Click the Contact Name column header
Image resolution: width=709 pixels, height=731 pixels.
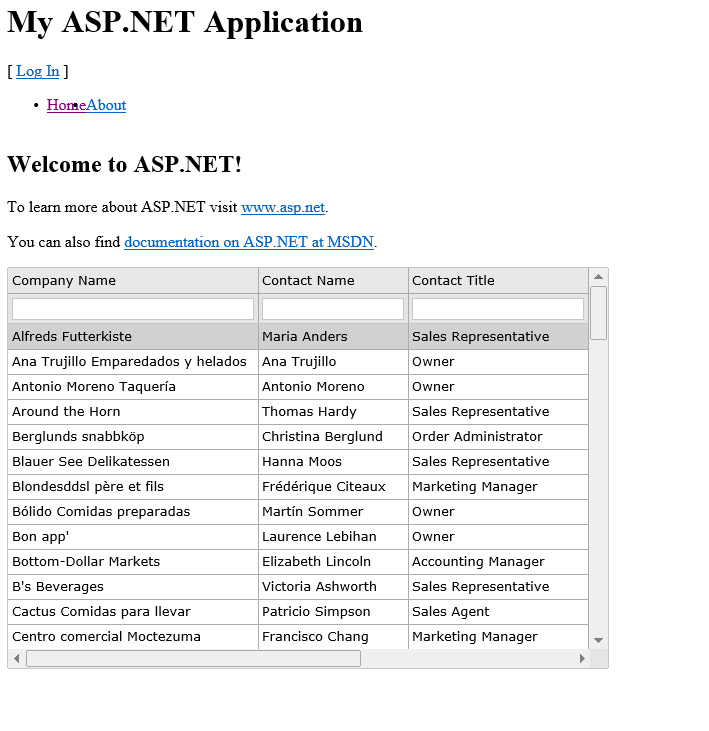tap(333, 281)
